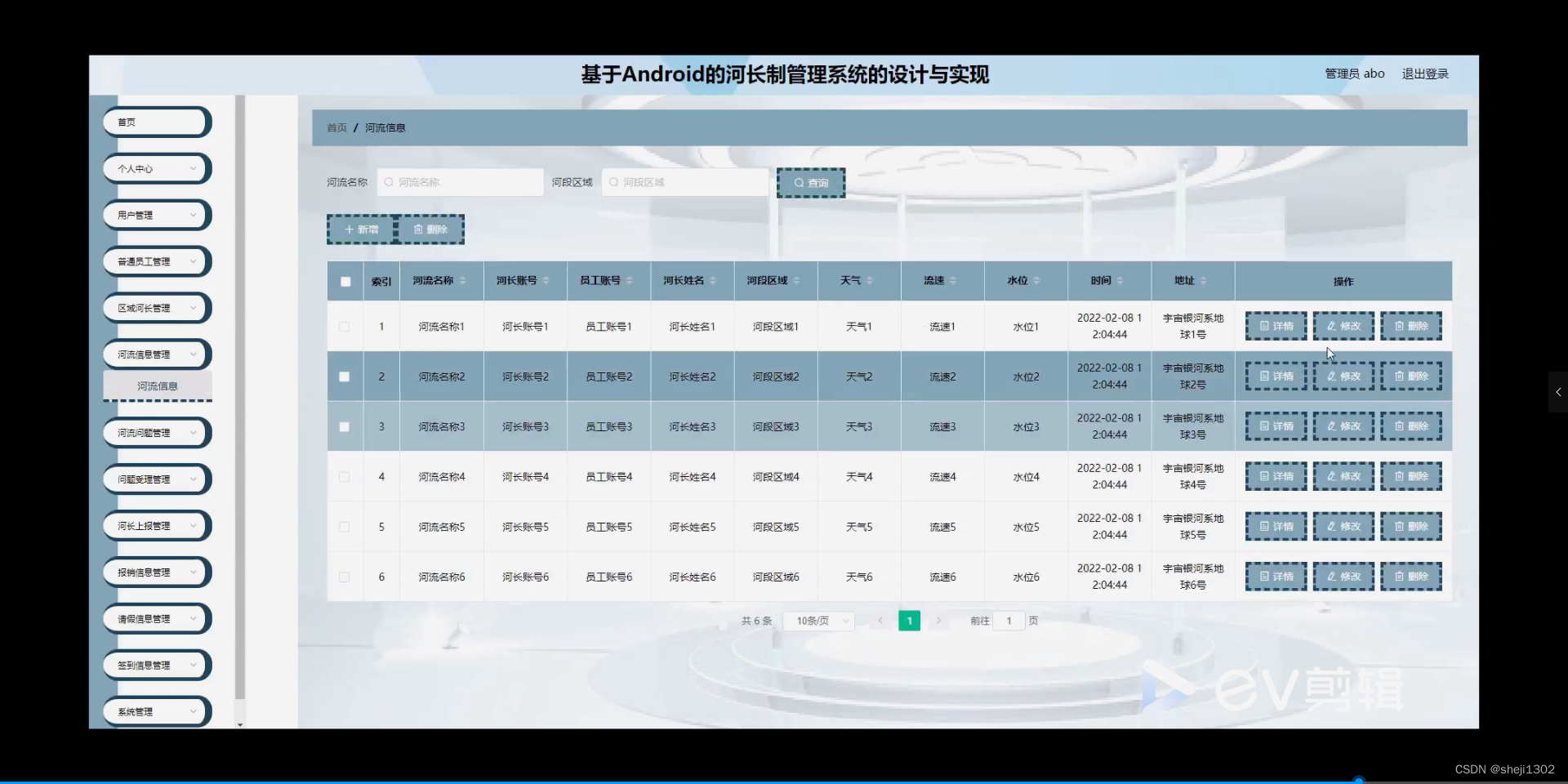Click the trash icon on top 删除 button
This screenshot has height=784, width=1568.
click(418, 229)
